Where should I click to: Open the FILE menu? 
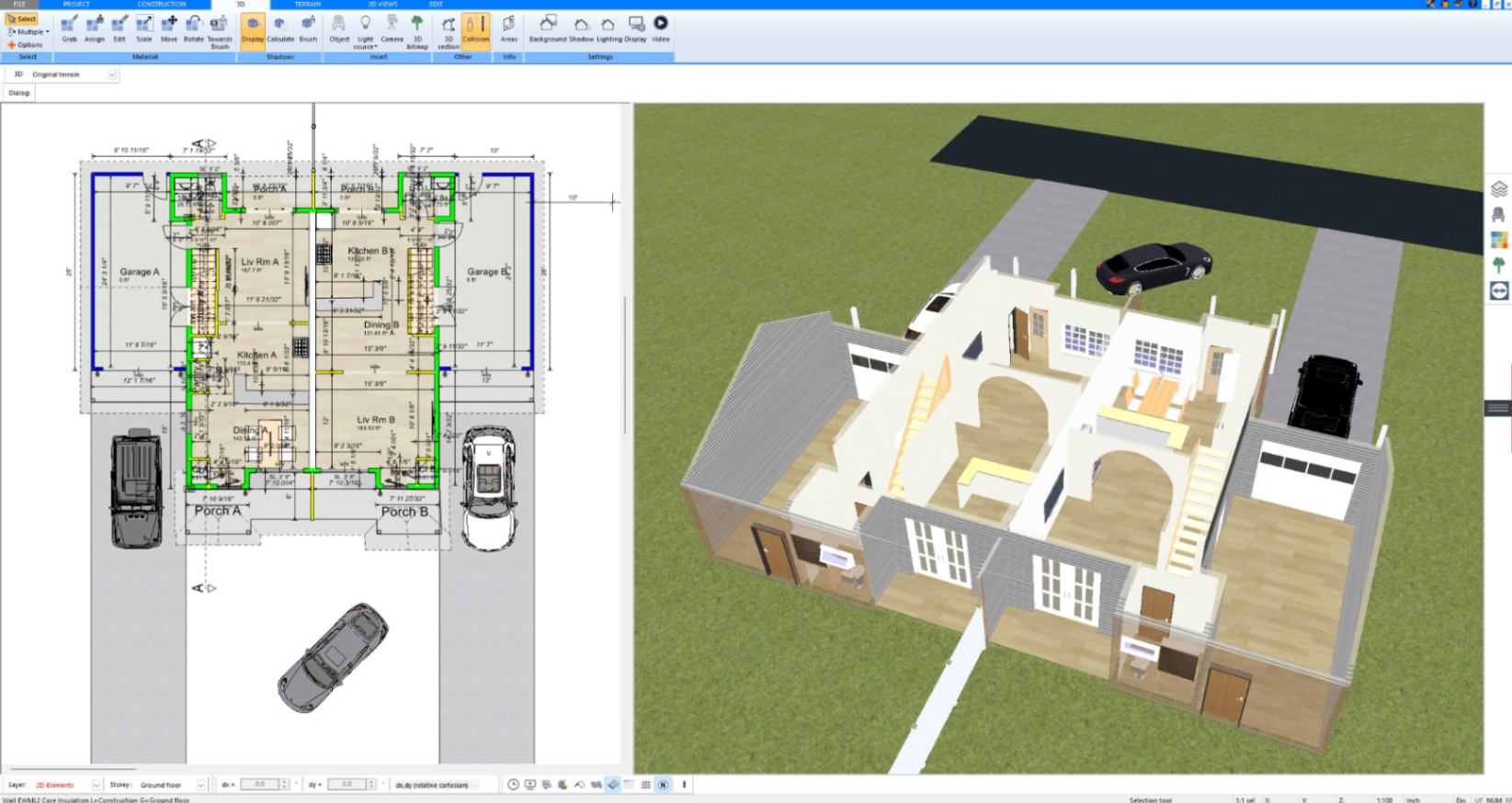pyautogui.click(x=19, y=5)
